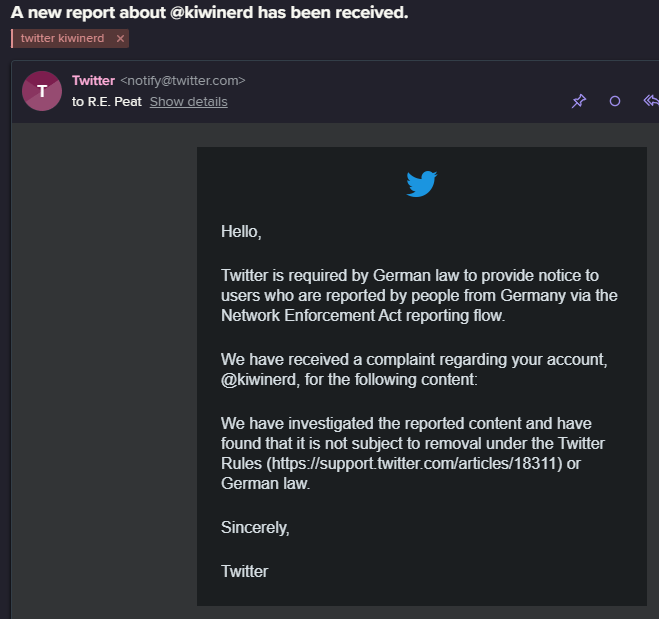Click the 'We have investigated' paragraph

(413, 453)
